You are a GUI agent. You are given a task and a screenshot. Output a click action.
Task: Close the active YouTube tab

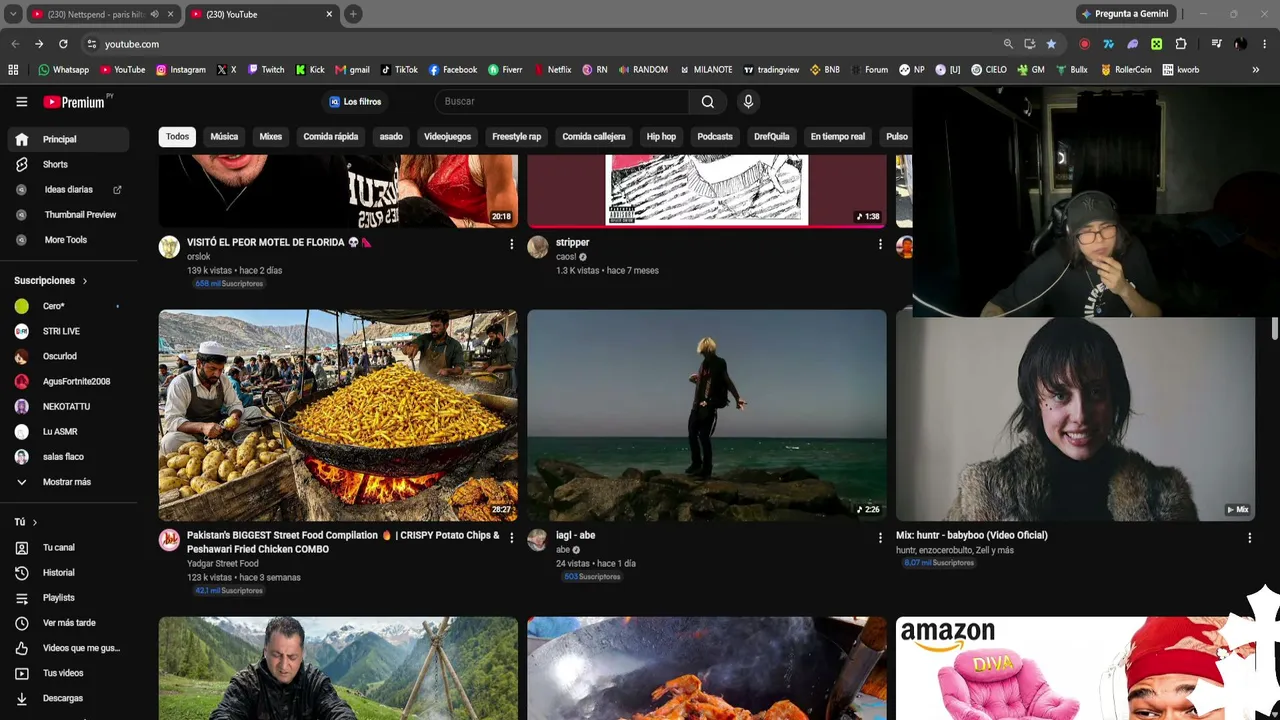pos(329,14)
